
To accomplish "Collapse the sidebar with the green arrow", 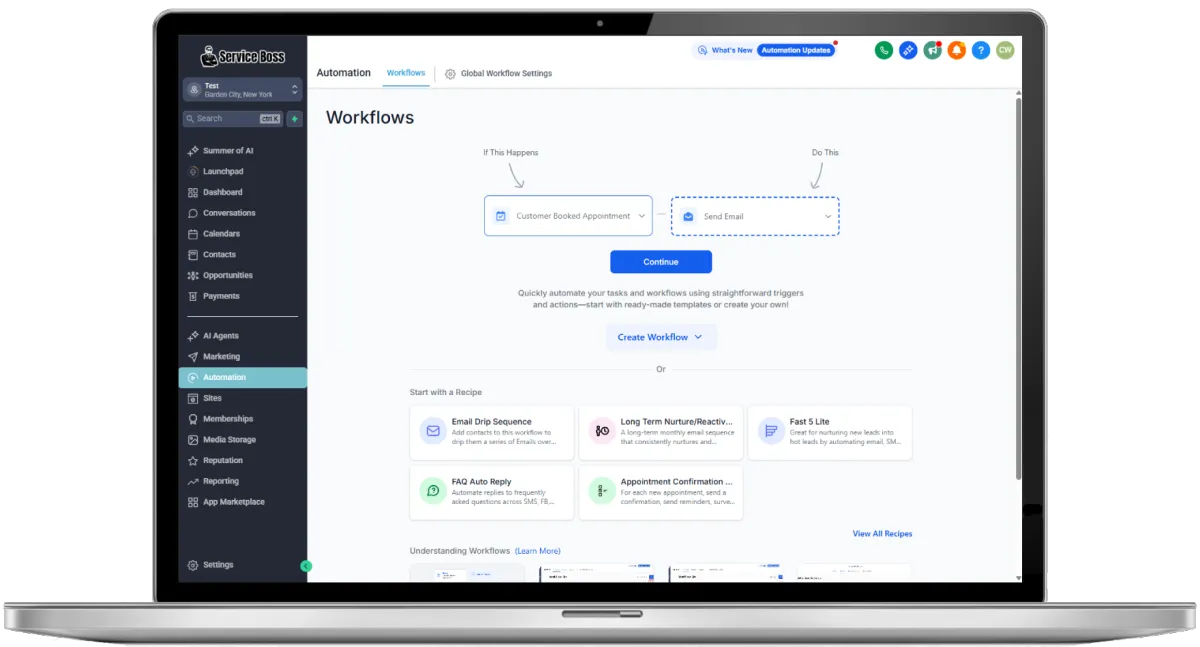I will [x=306, y=566].
